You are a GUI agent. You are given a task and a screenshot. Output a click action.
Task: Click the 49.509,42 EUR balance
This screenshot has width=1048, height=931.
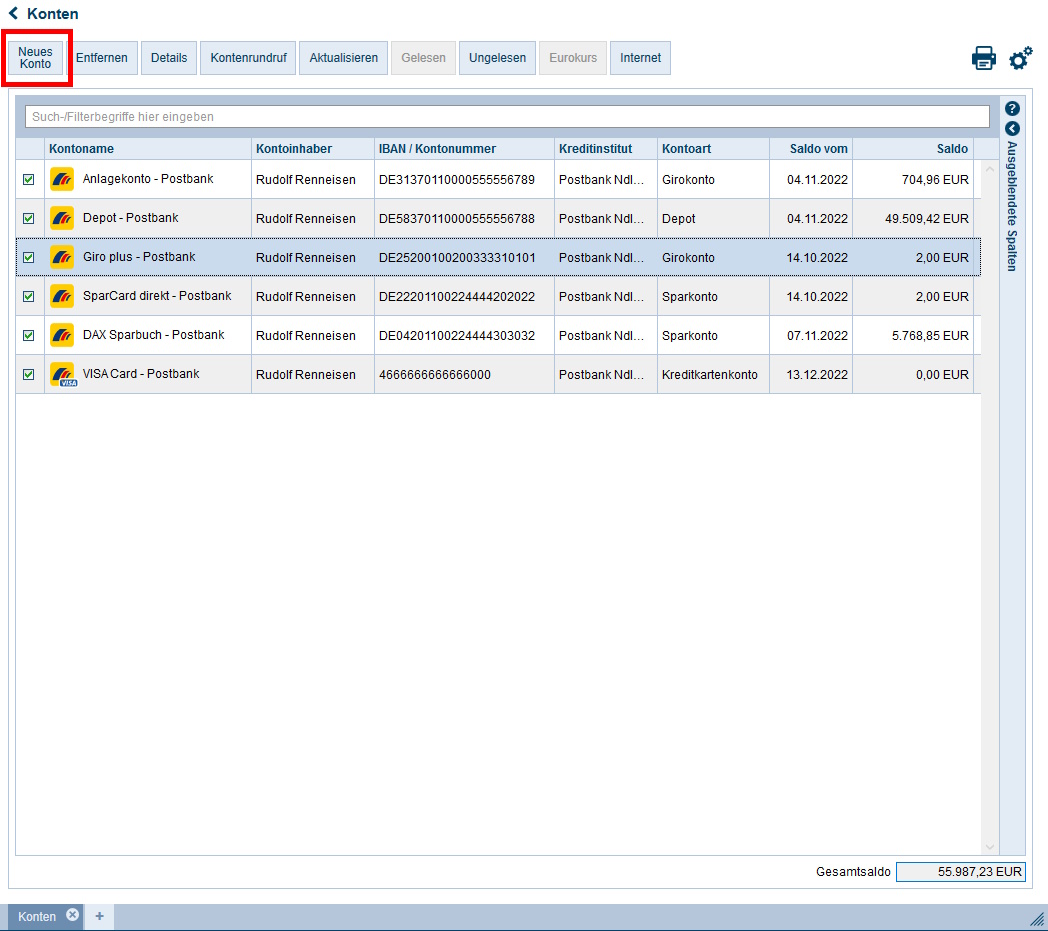[926, 219]
